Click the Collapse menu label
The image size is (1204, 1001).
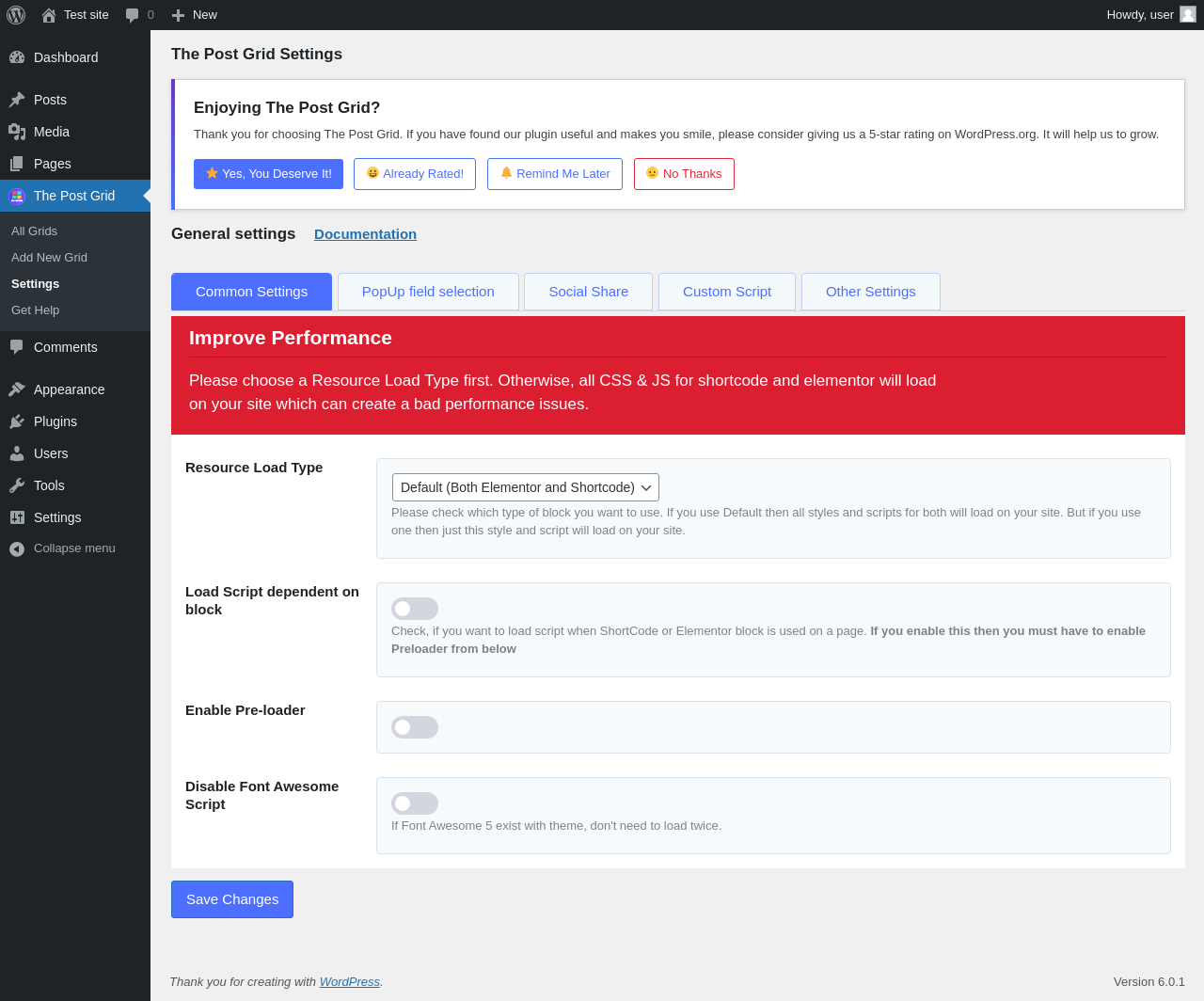[x=74, y=548]
